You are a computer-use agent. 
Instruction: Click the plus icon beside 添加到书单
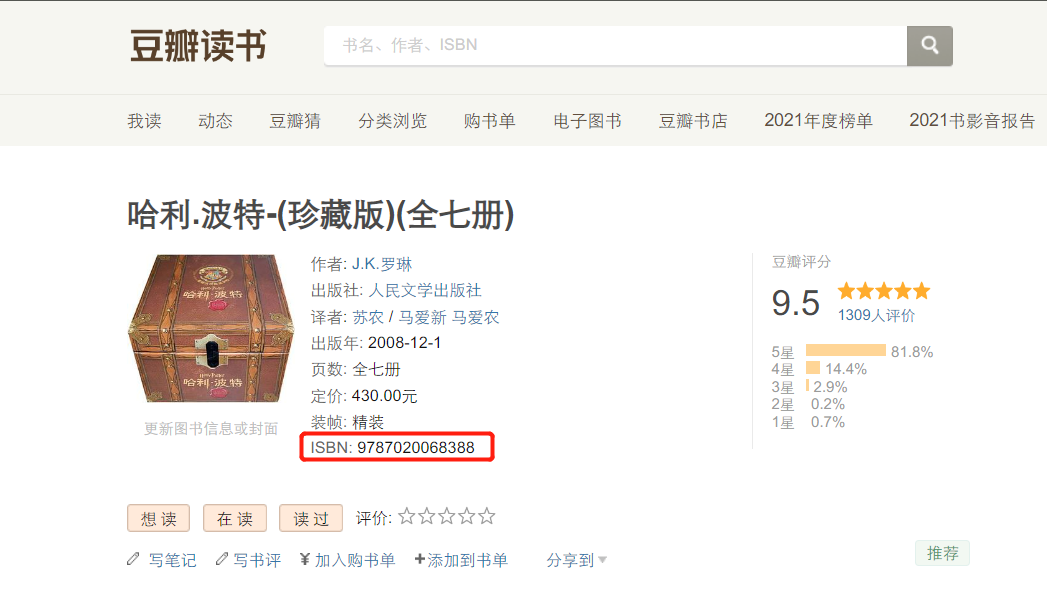[419, 559]
